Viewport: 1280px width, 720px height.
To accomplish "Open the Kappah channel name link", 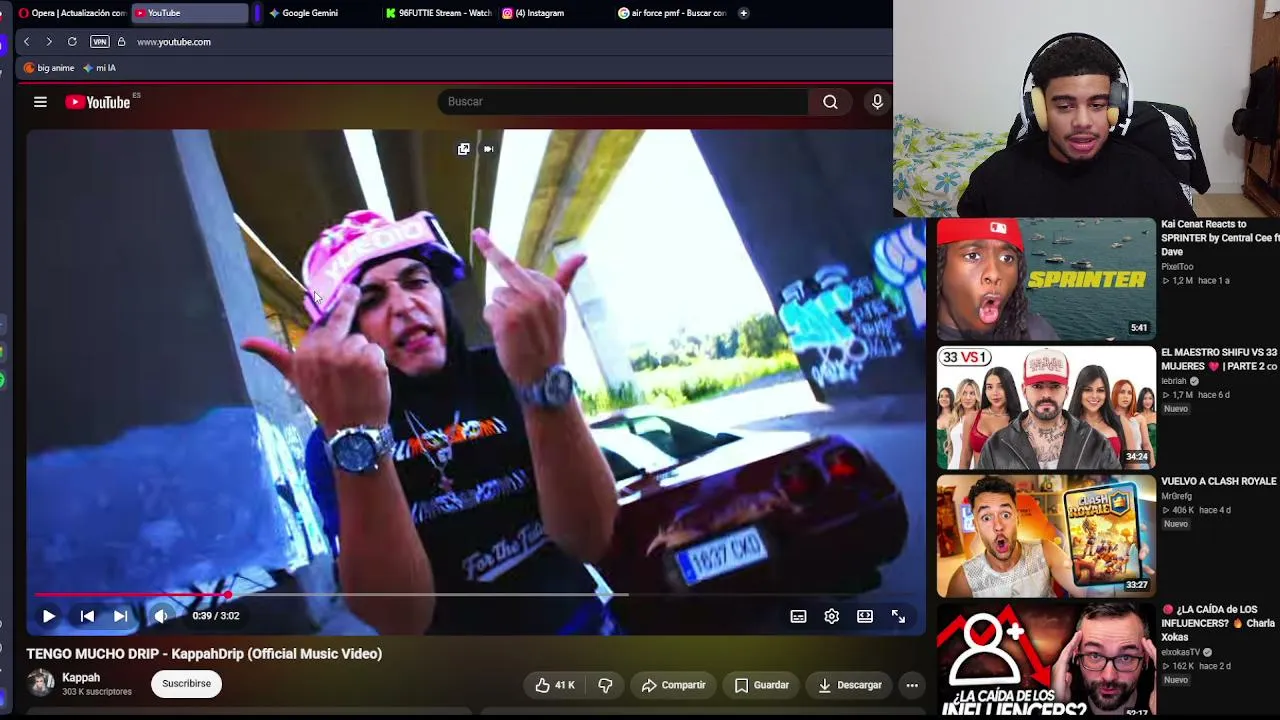I will click(x=81, y=677).
